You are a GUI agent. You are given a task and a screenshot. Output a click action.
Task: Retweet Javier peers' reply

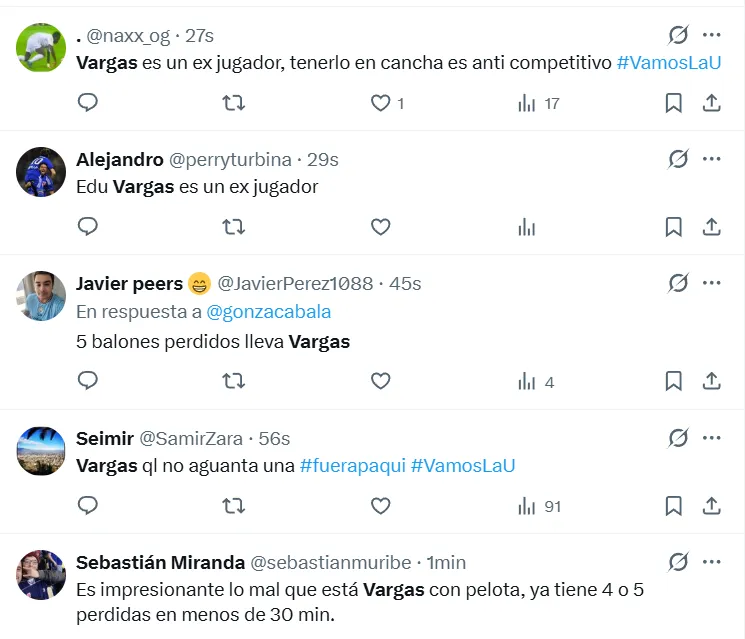(233, 381)
